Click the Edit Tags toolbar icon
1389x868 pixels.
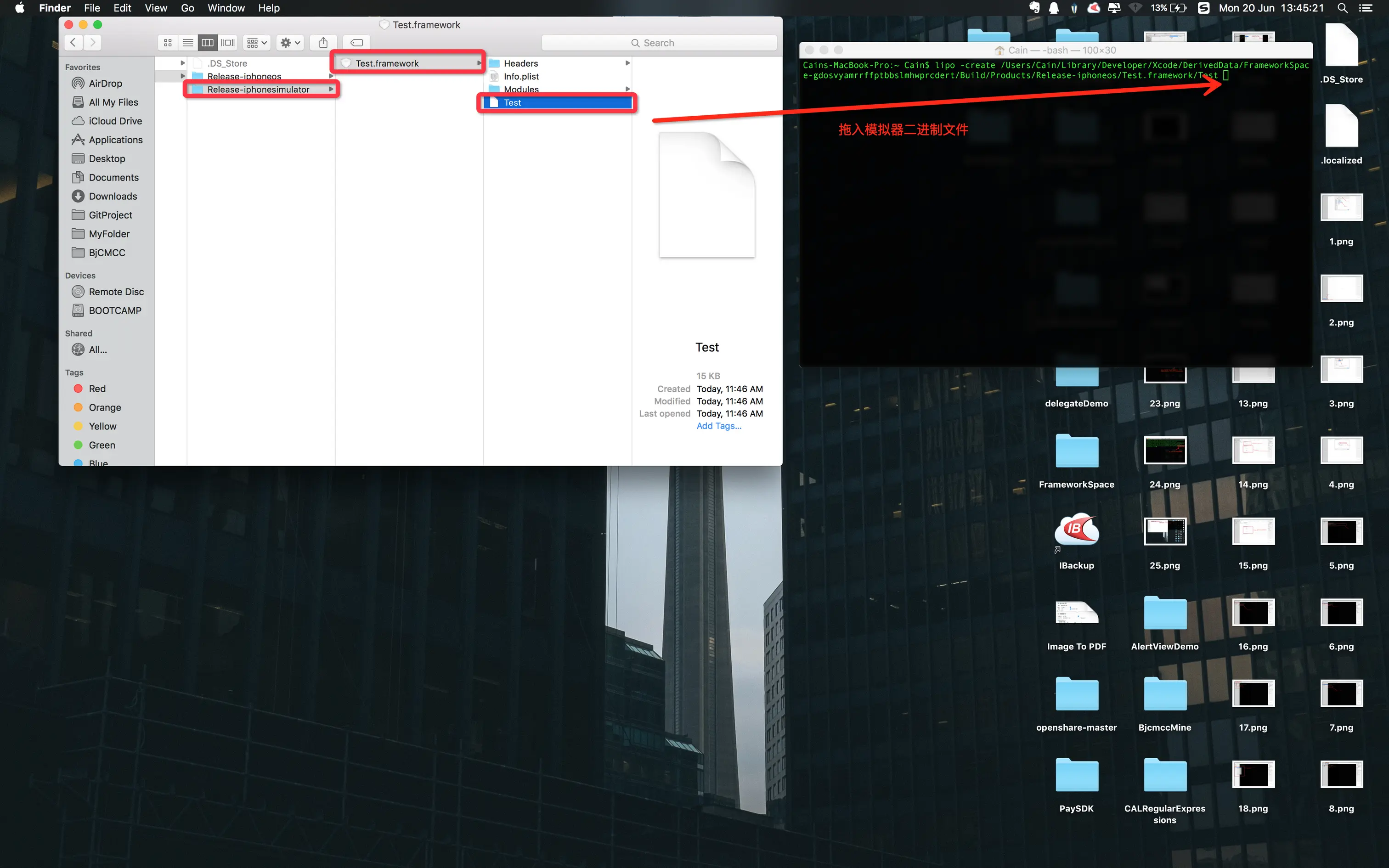[356, 42]
